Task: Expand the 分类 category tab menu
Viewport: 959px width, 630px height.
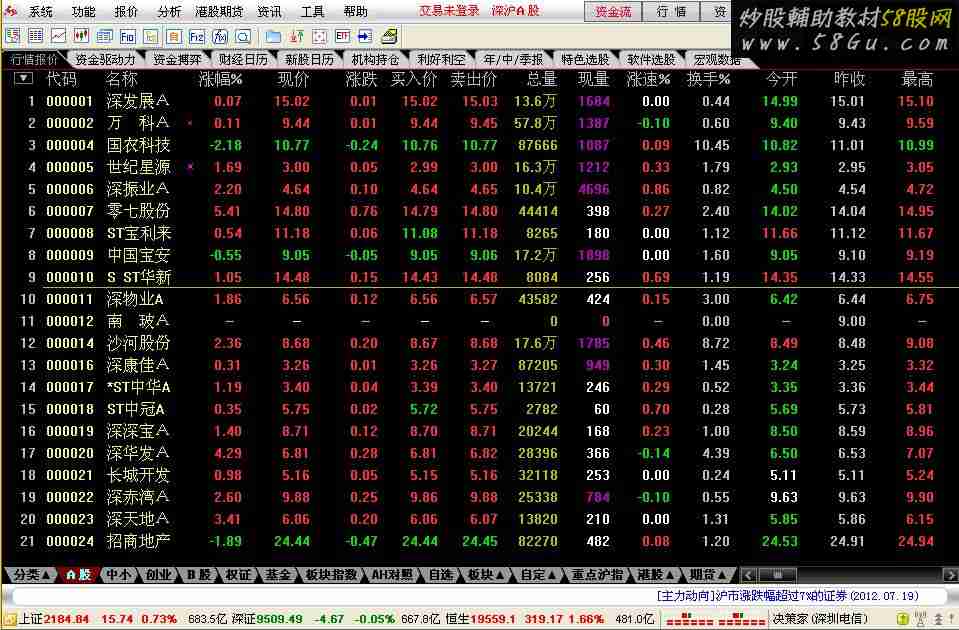Action: [x=31, y=575]
